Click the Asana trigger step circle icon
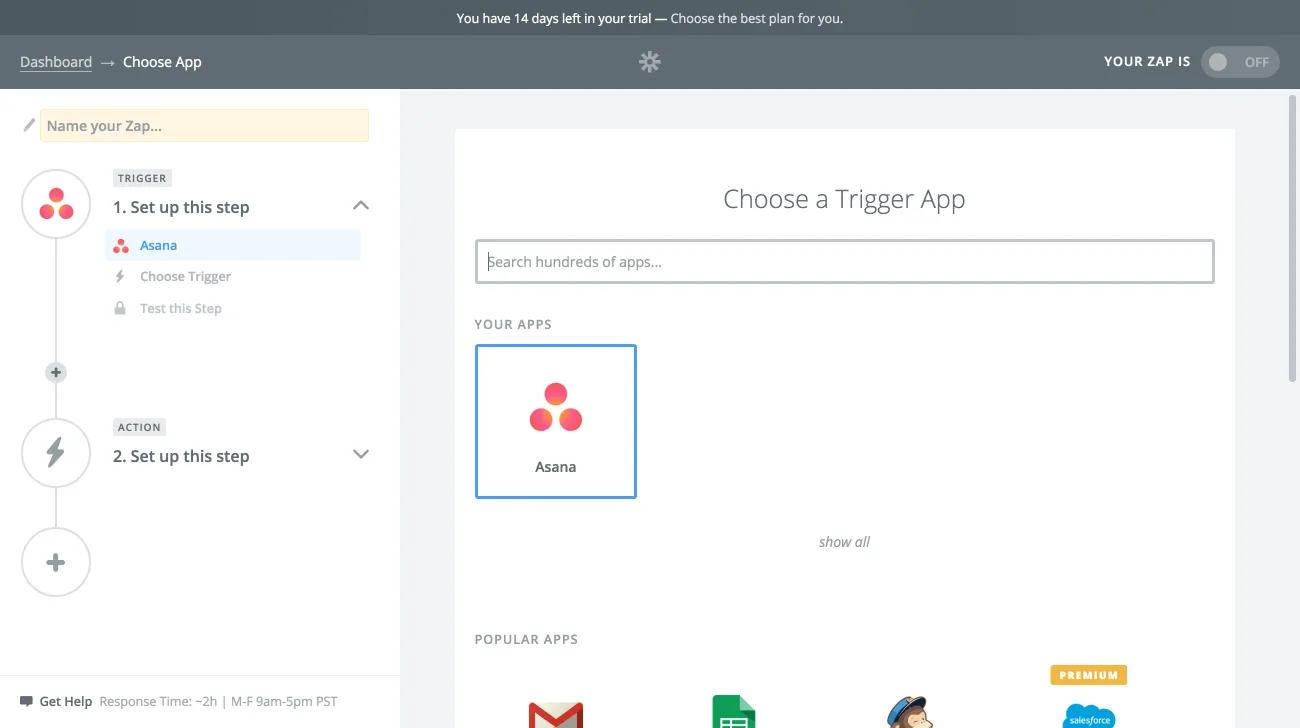This screenshot has width=1300, height=728. click(56, 204)
